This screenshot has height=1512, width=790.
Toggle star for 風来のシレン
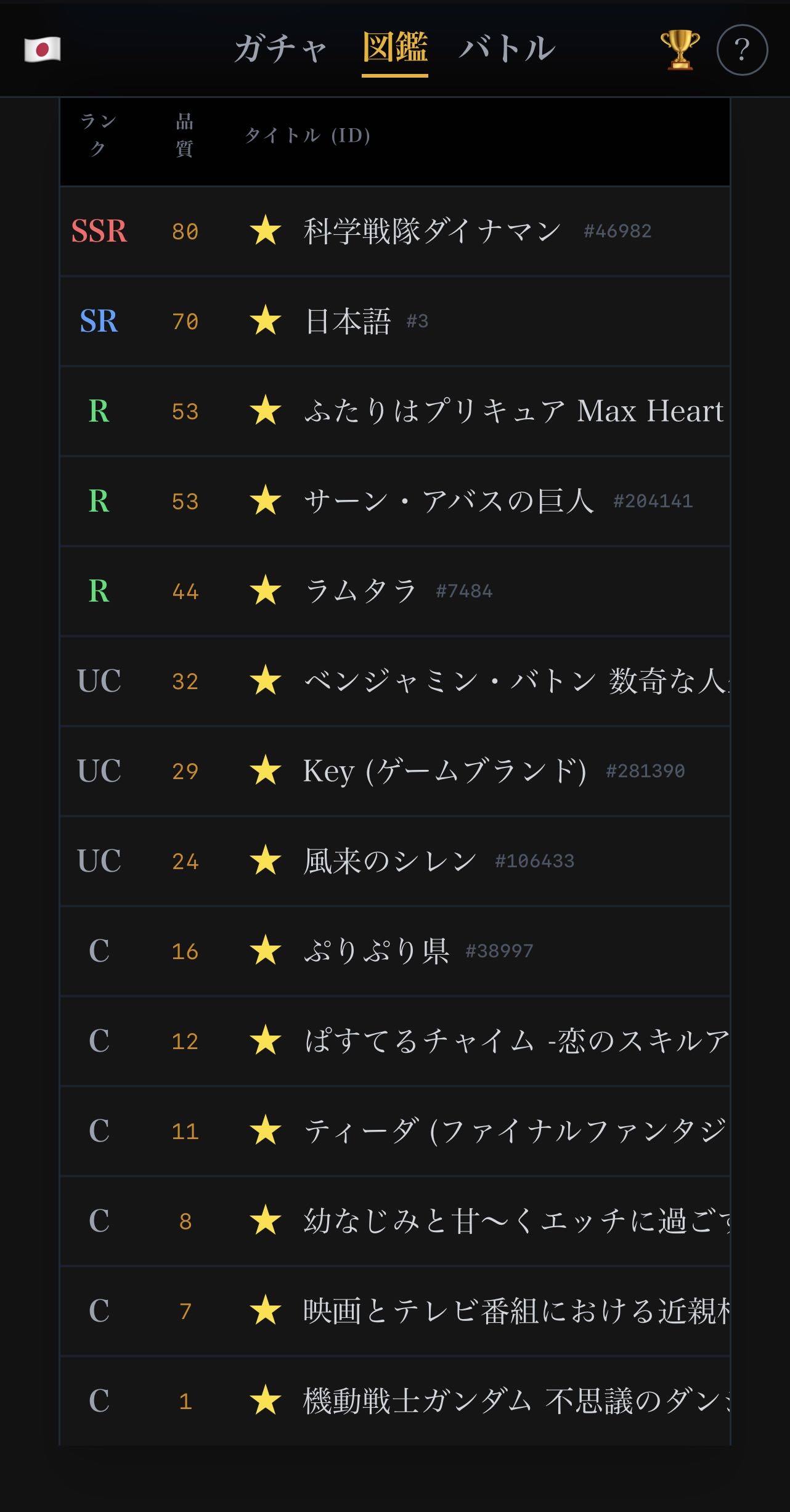click(266, 860)
